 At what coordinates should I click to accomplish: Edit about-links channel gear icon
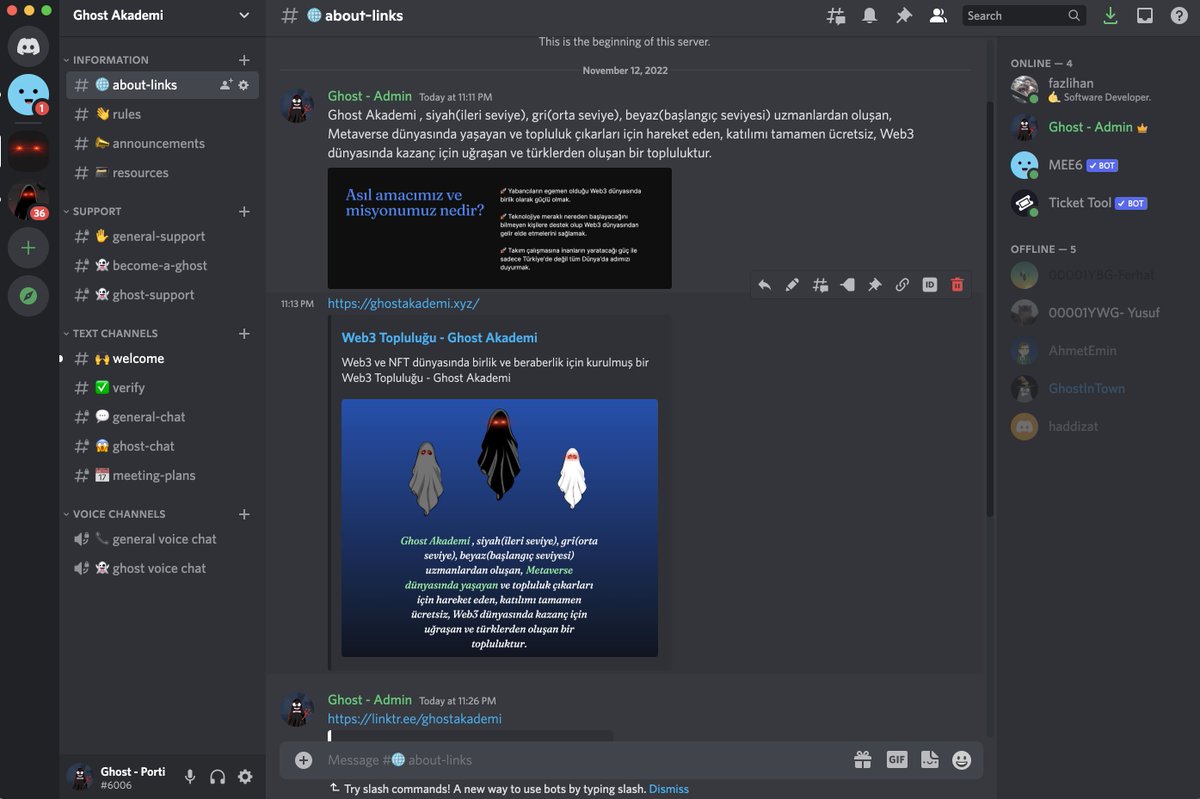coord(243,85)
